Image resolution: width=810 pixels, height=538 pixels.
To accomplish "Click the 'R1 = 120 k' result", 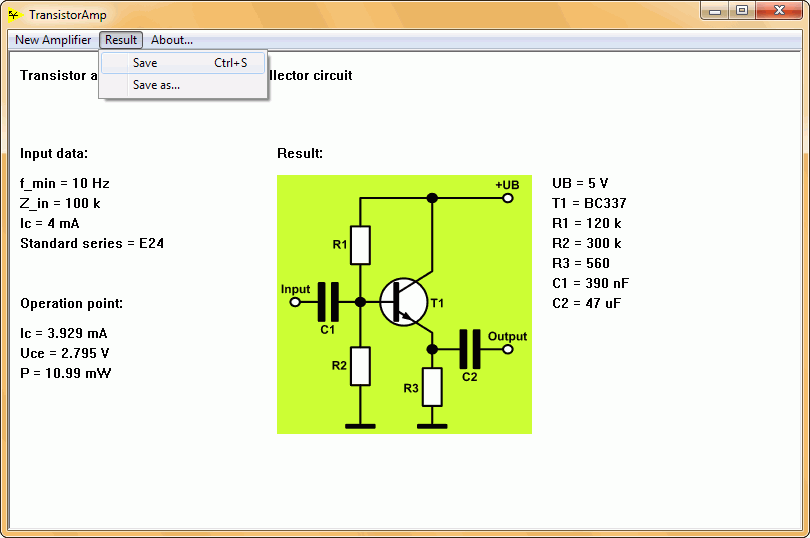I will (x=586, y=223).
